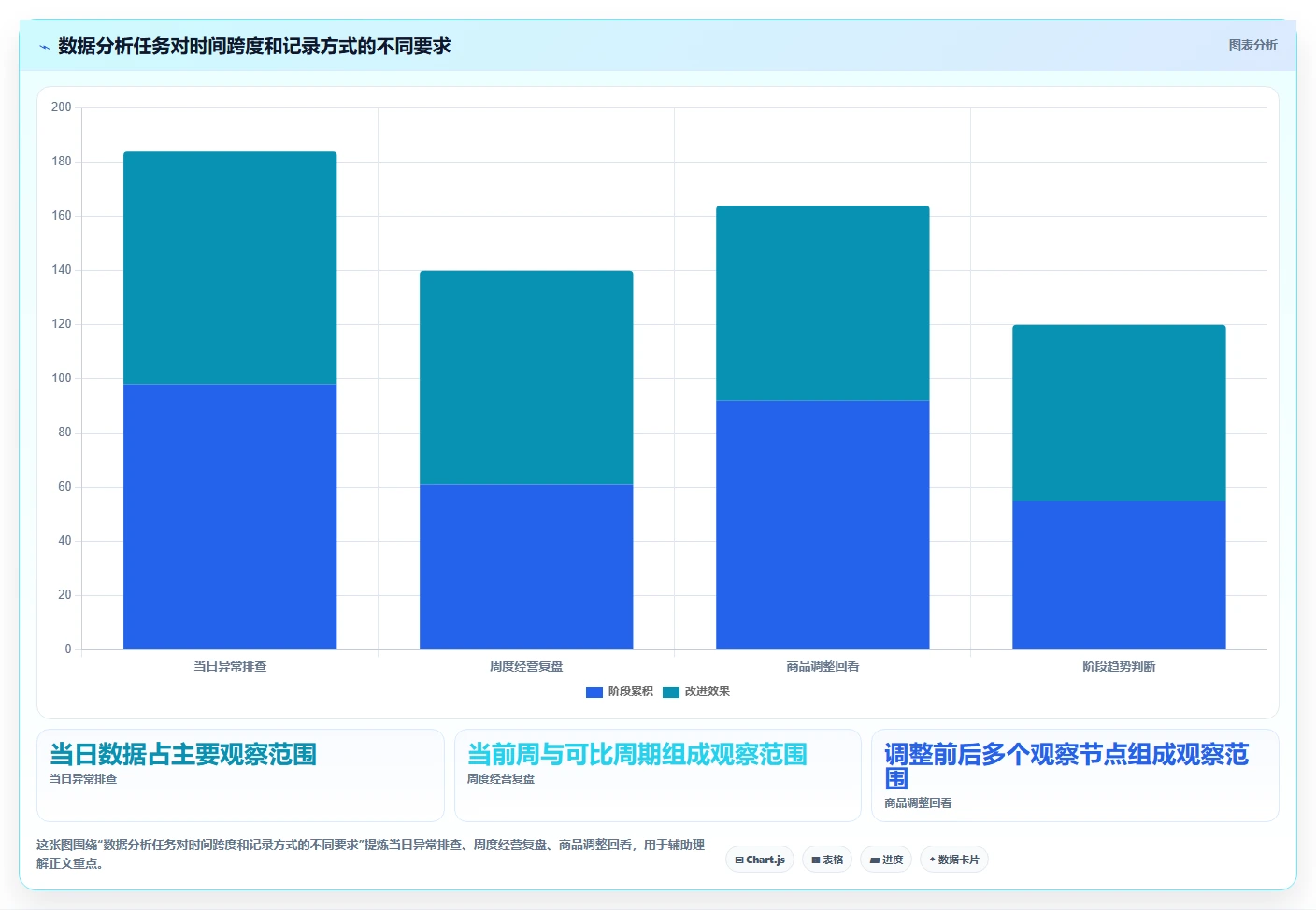1316x910 pixels.
Task: Select the blue 阶段累积 bar for 当日异常排查
Action: click(230, 517)
